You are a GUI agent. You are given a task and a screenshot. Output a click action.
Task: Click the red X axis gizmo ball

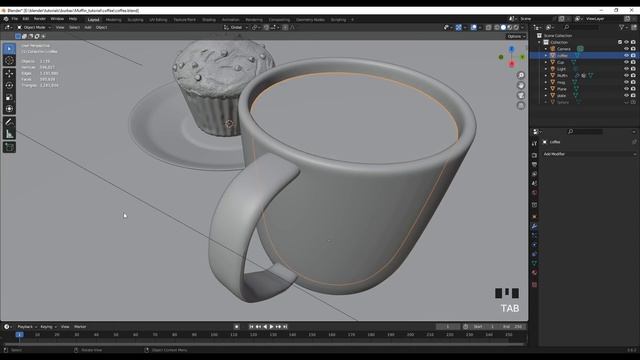(512, 64)
